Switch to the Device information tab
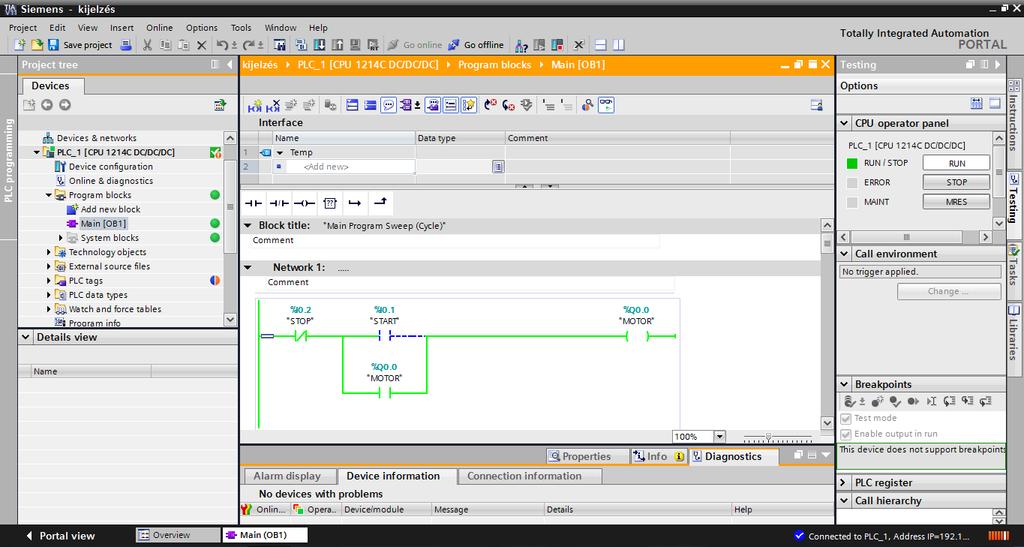The height and width of the screenshot is (547, 1024). click(393, 476)
